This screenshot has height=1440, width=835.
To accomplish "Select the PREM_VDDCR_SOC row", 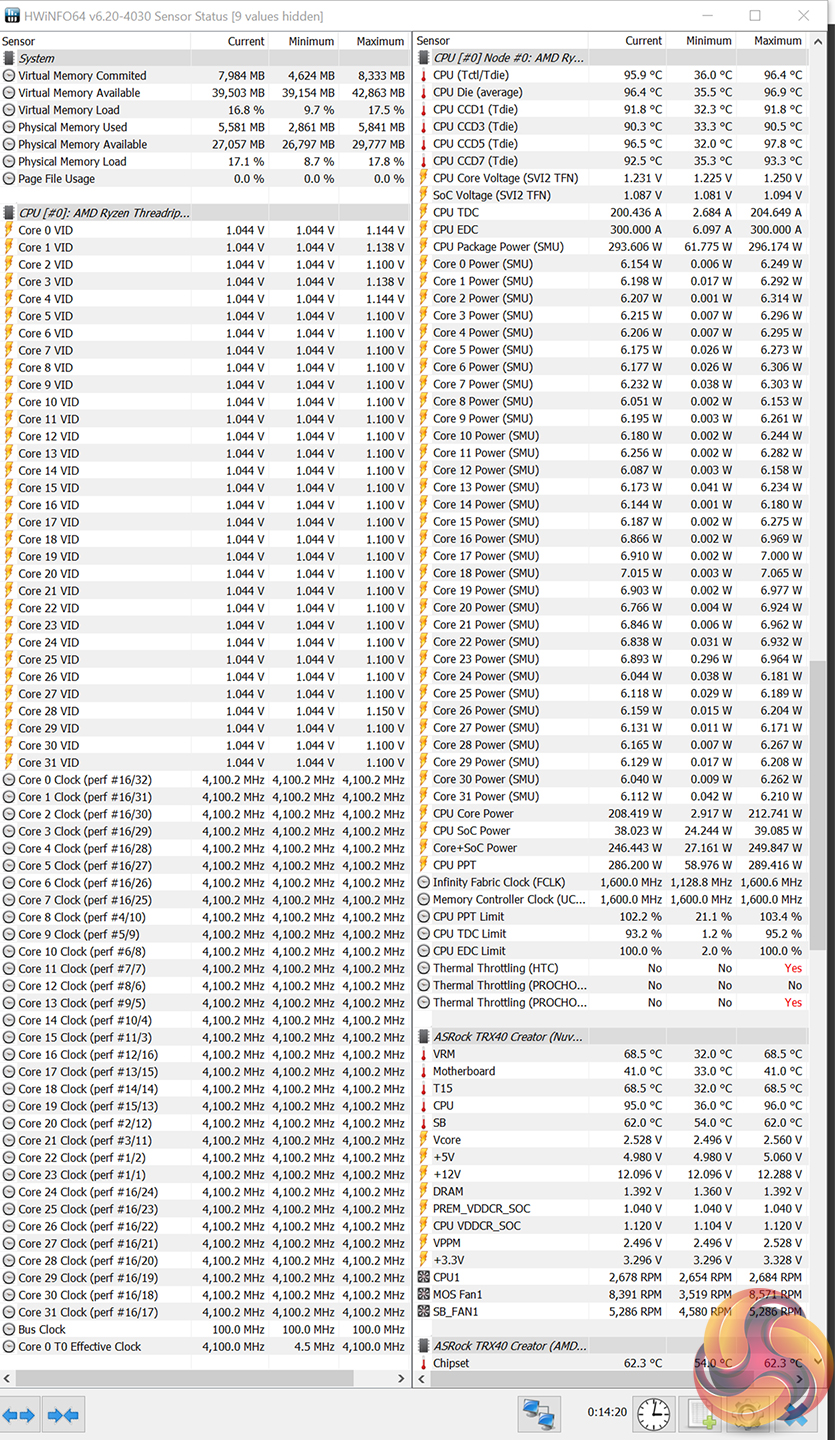I will pos(611,1209).
